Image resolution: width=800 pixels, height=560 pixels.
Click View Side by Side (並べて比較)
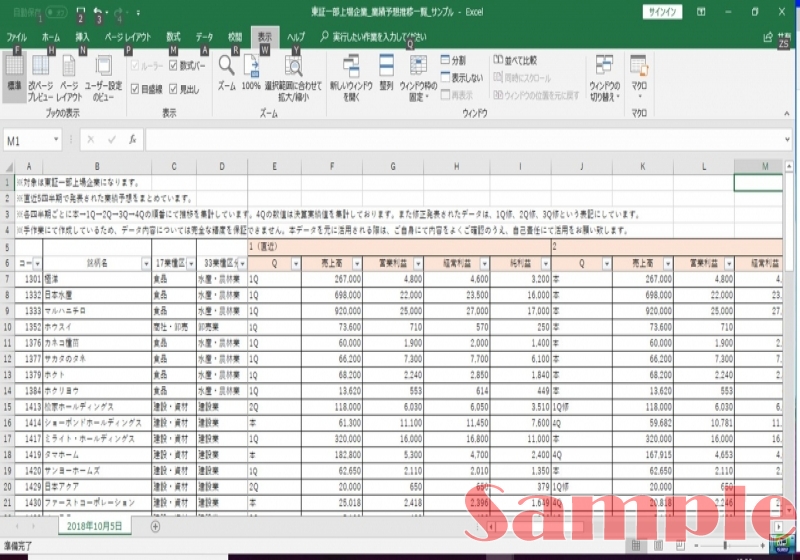[x=515, y=60]
